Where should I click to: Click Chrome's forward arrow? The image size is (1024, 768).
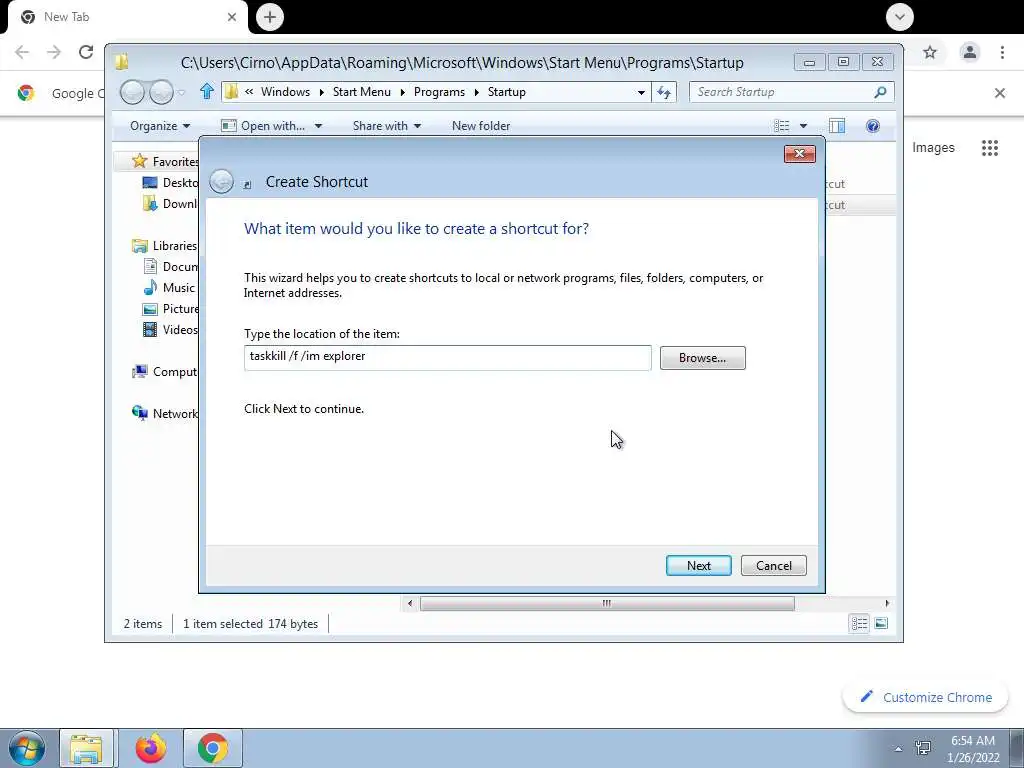pyautogui.click(x=54, y=52)
